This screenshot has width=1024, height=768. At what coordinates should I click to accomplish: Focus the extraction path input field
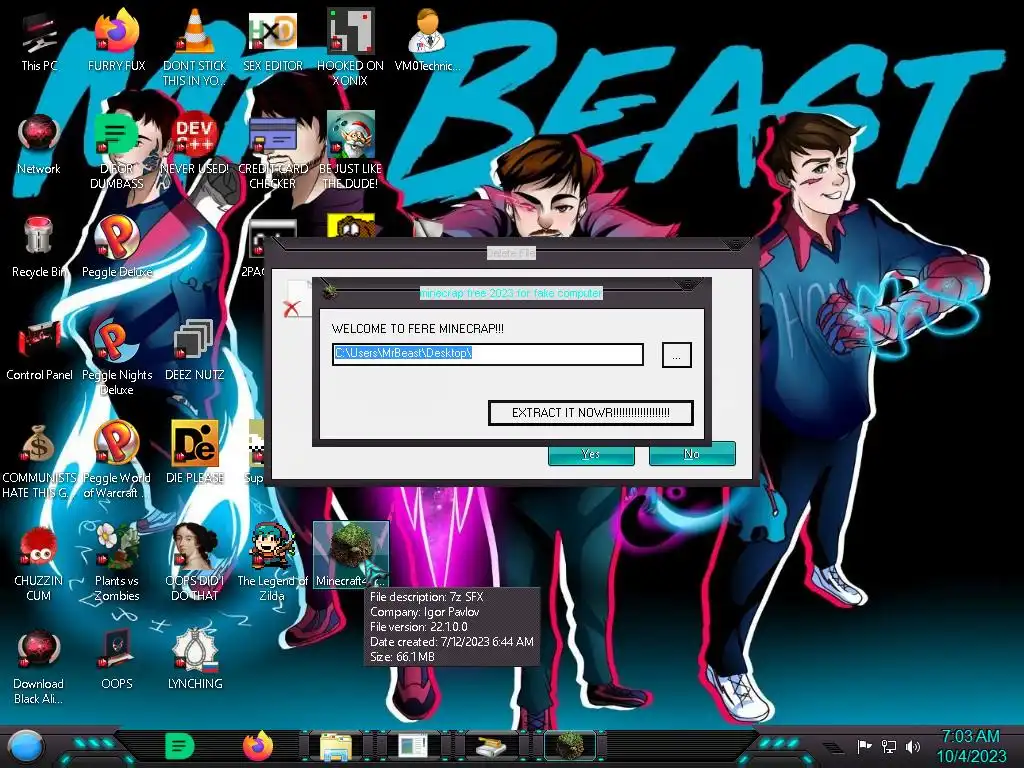tap(488, 354)
